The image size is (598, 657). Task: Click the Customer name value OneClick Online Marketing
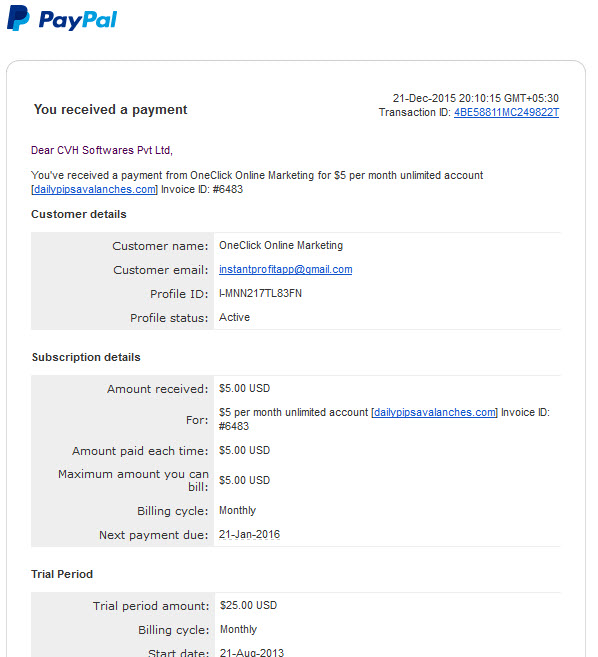[x=281, y=245]
